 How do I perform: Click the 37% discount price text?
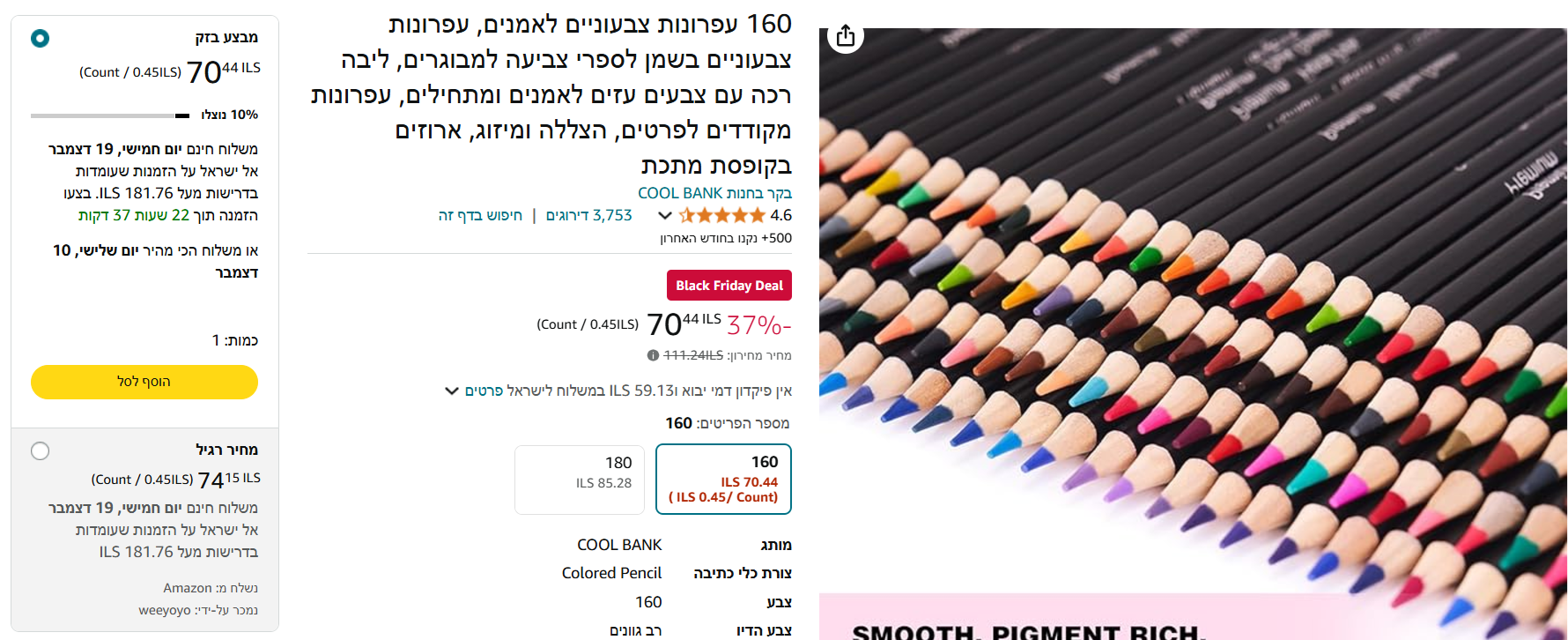point(758,325)
